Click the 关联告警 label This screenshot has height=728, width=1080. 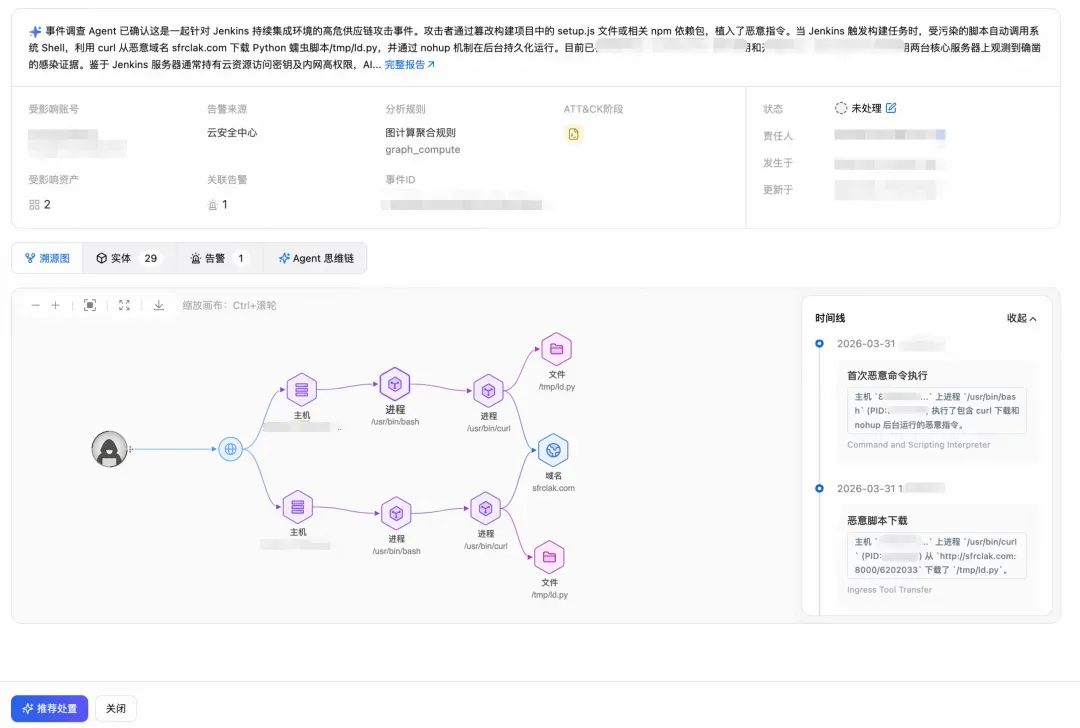pyautogui.click(x=227, y=179)
